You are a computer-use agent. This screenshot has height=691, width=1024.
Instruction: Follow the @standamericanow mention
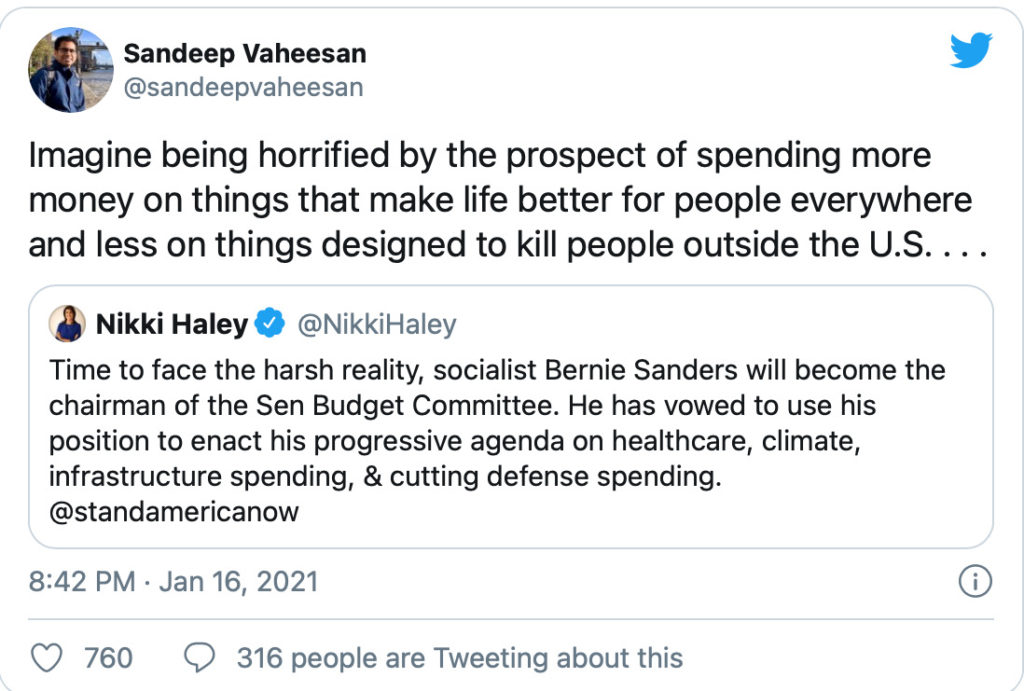point(174,512)
